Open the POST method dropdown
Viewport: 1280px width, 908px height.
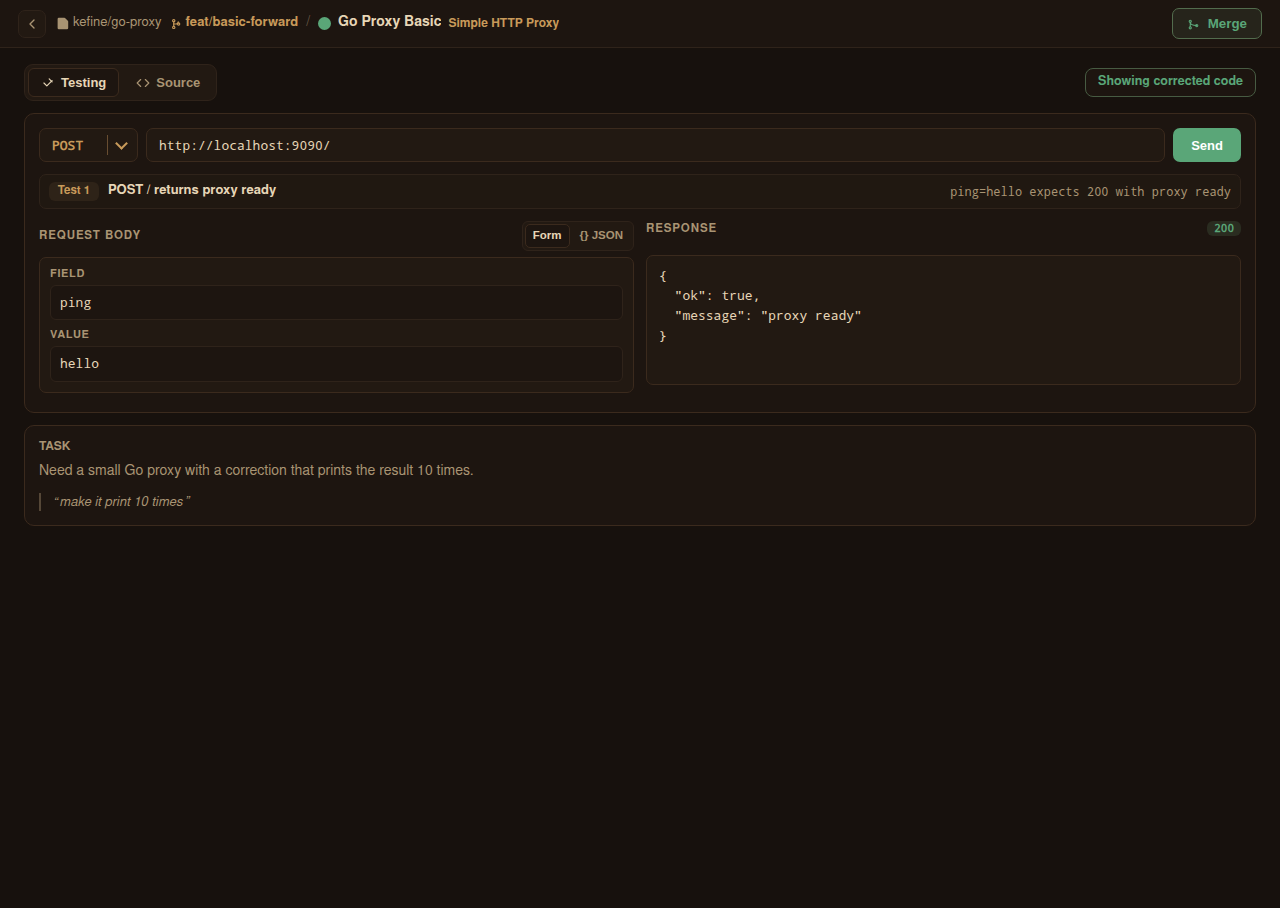(88, 145)
